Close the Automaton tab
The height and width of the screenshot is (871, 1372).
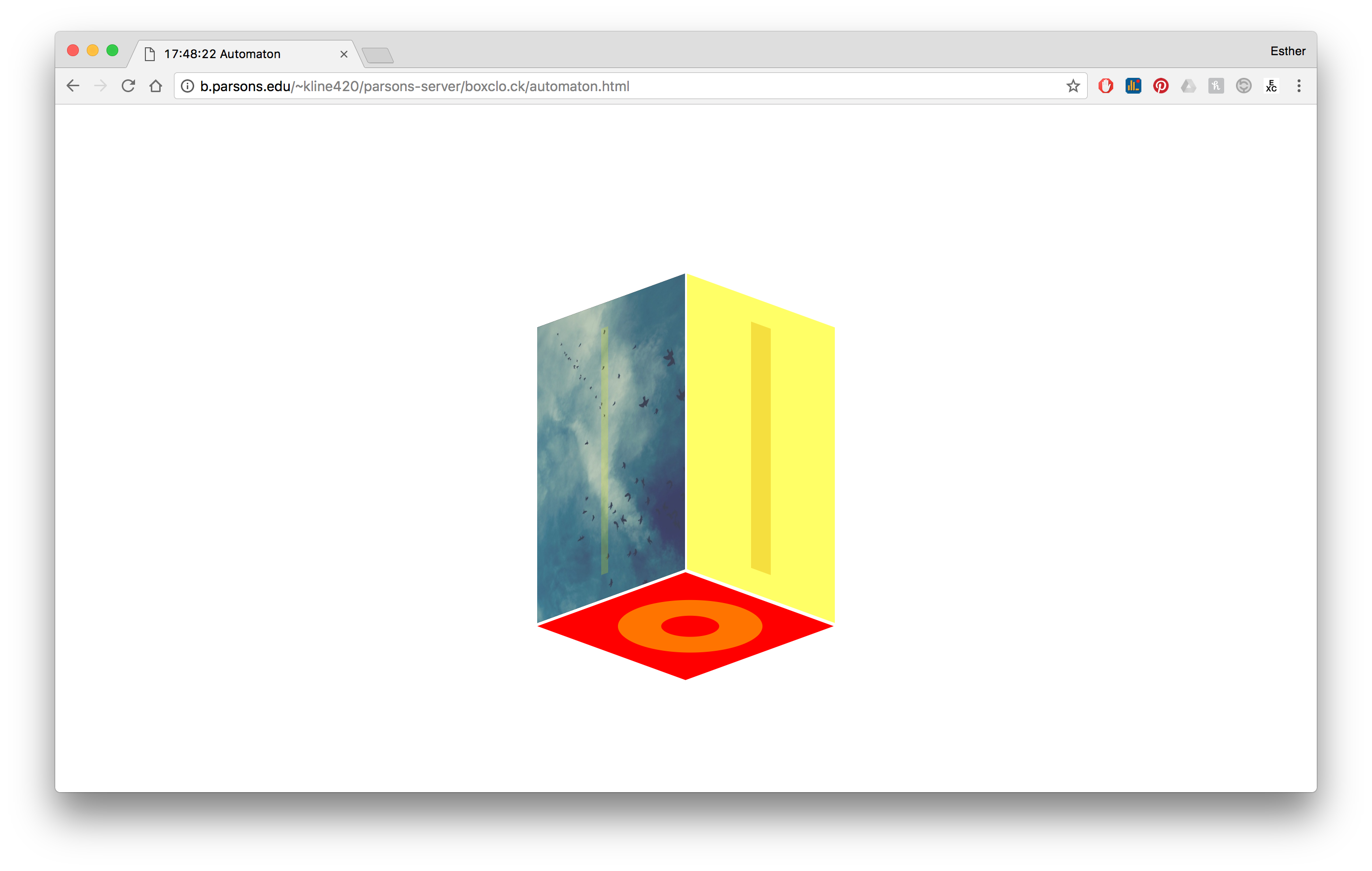pyautogui.click(x=343, y=54)
